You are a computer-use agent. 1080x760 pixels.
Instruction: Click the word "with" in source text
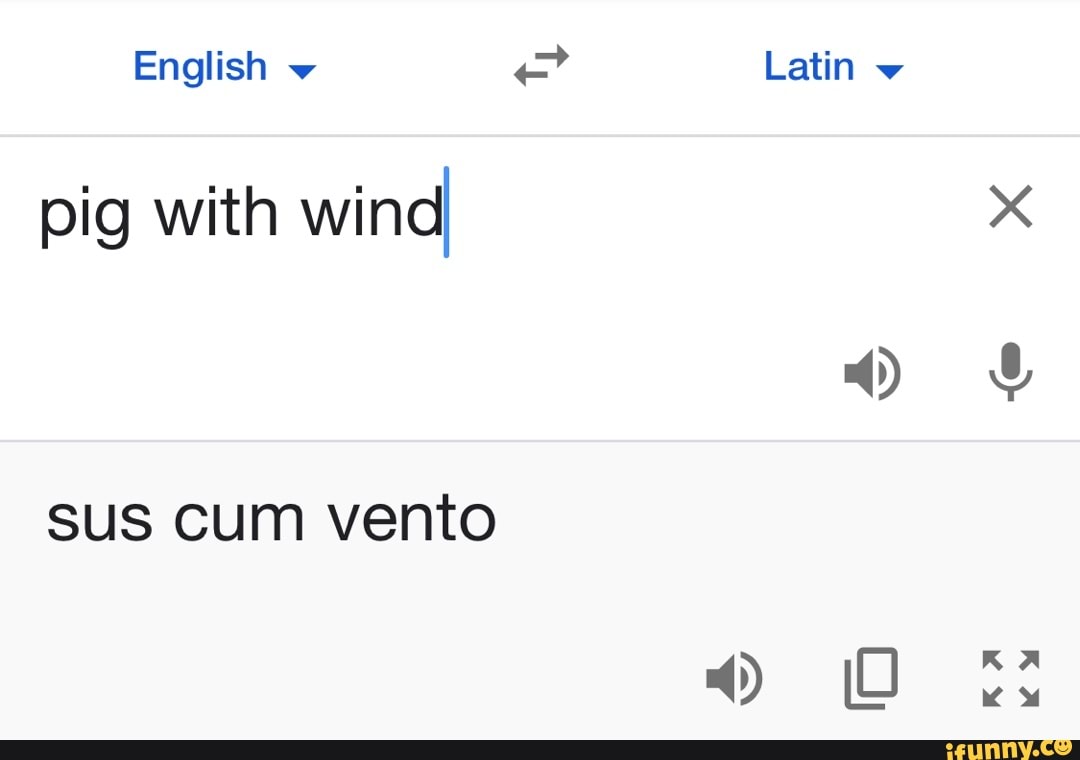[215, 212]
